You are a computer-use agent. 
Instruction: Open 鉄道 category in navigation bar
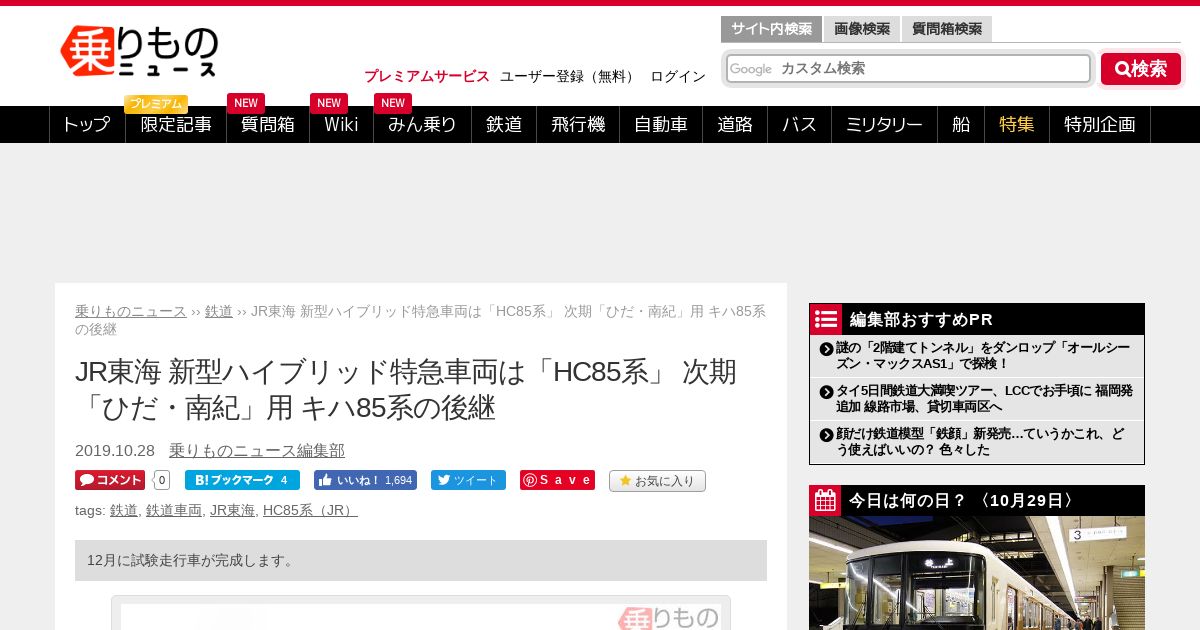tap(504, 124)
